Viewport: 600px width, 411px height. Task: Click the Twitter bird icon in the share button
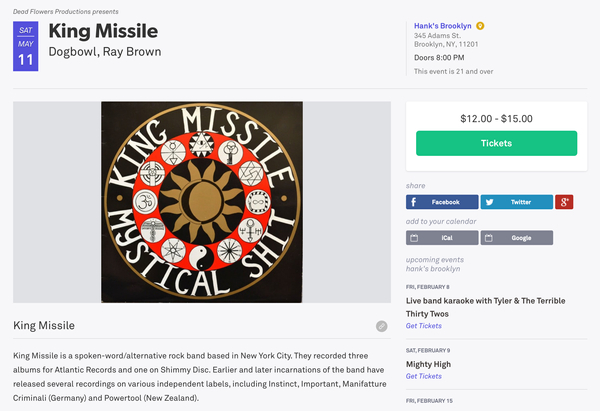click(x=489, y=202)
